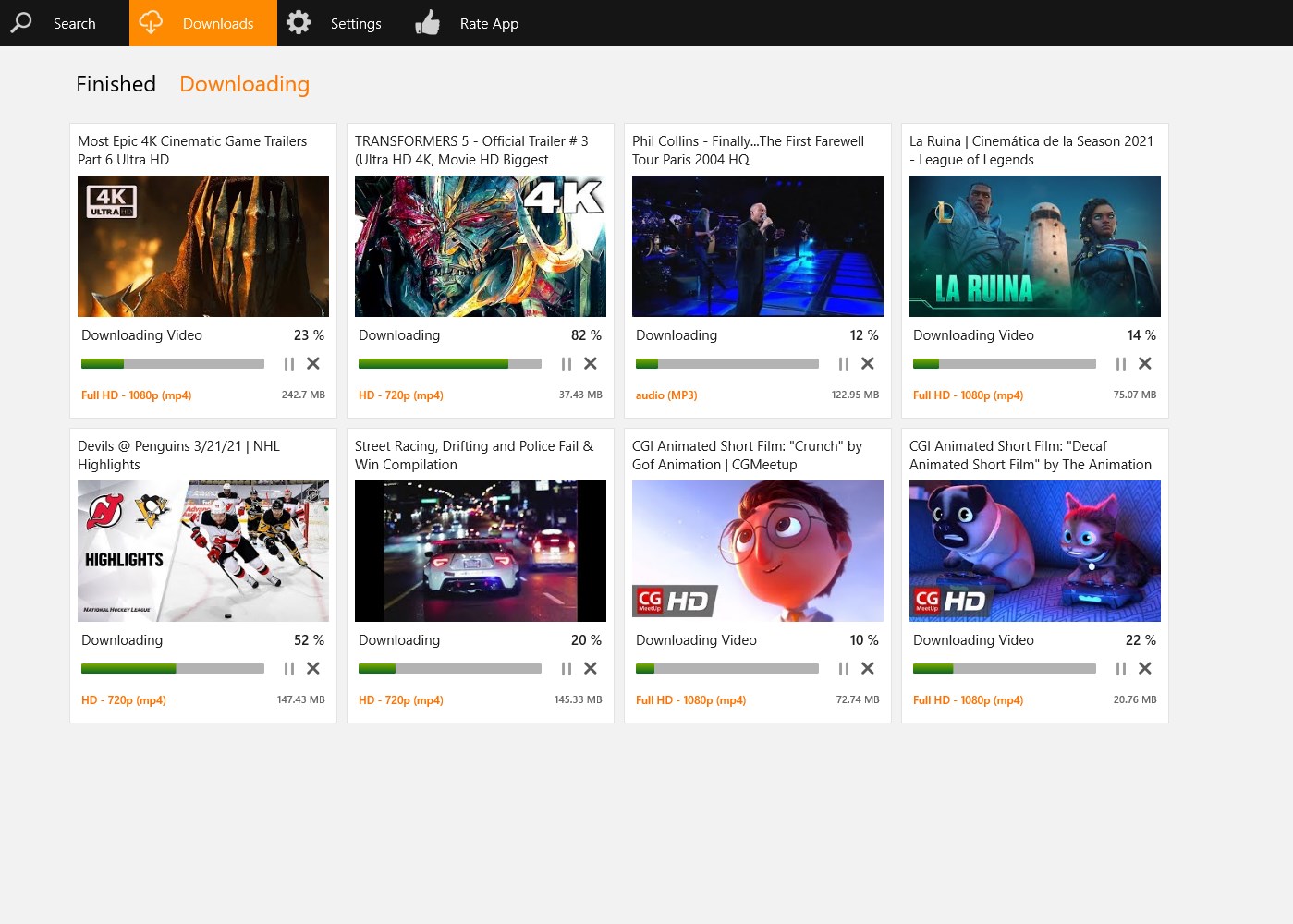Cancel the Phil Collins download
Image resolution: width=1293 pixels, height=924 pixels.
(867, 363)
